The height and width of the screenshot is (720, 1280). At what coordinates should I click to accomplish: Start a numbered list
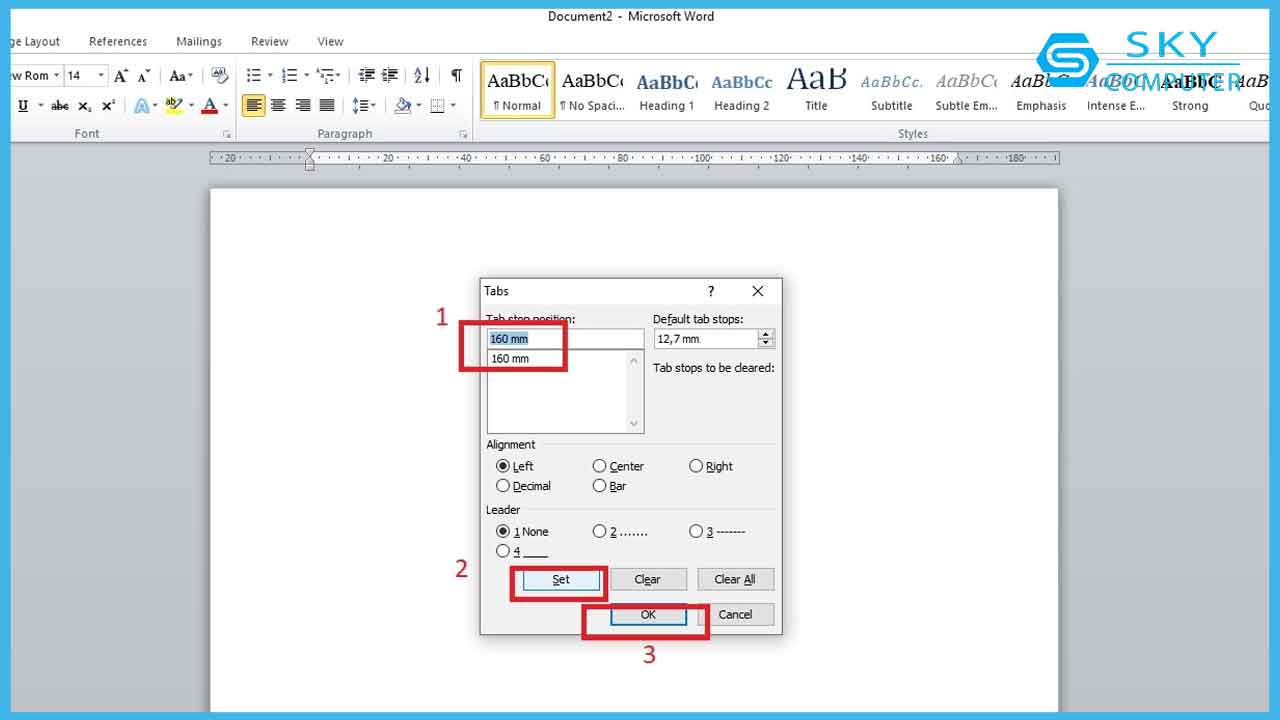tap(289, 75)
